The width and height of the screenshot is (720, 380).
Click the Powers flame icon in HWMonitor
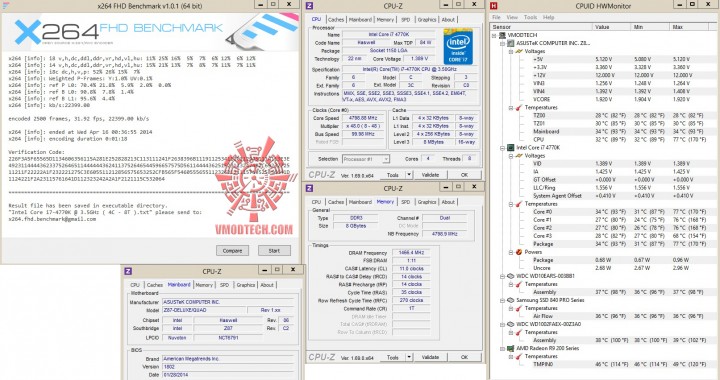click(x=519, y=252)
